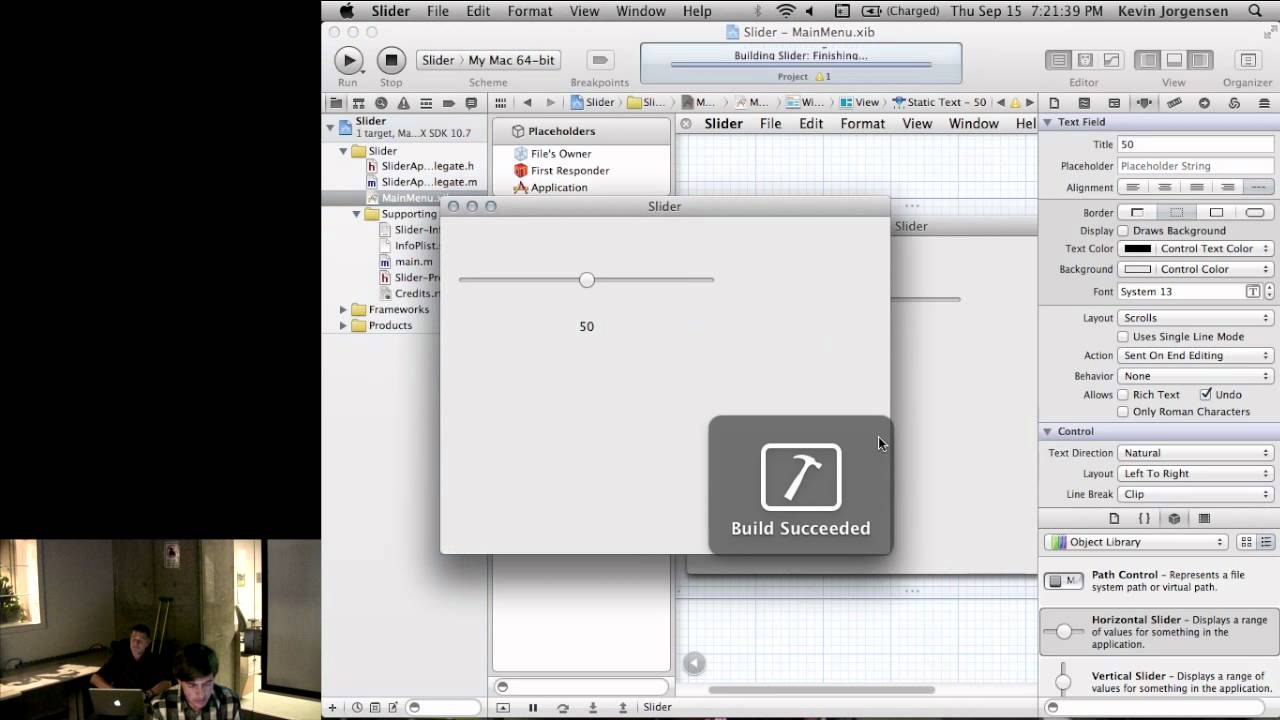Click the Stop button in the Xcode toolbar
This screenshot has height=720, width=1280.
[391, 60]
